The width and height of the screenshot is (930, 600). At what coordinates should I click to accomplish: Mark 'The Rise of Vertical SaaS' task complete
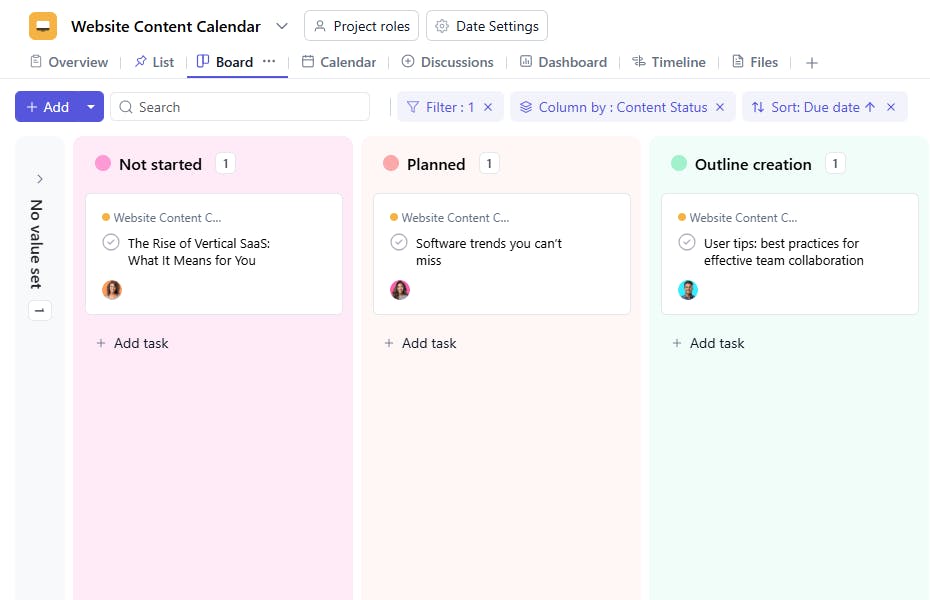[x=111, y=242]
